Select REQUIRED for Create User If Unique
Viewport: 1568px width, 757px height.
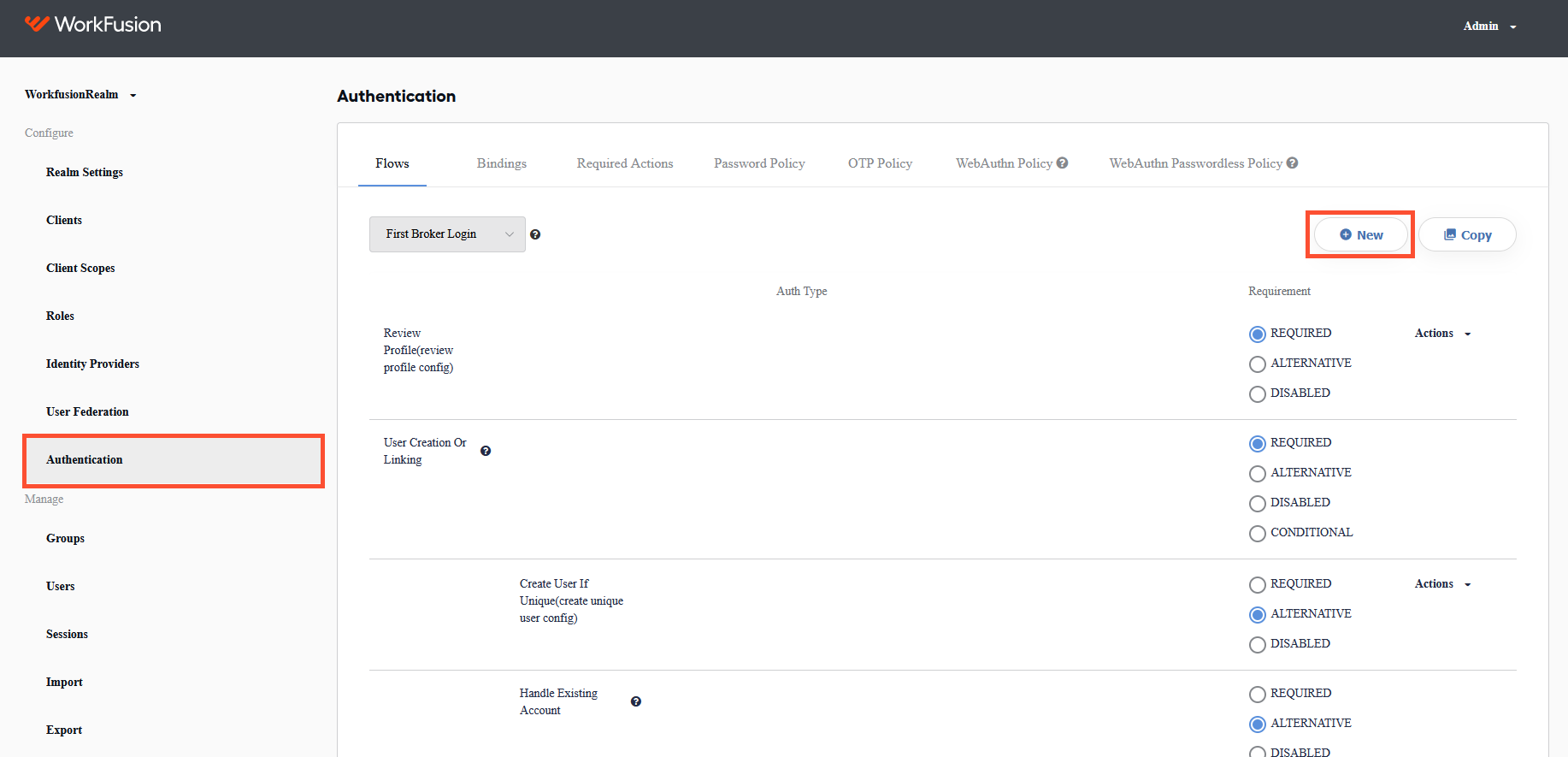tap(1257, 584)
